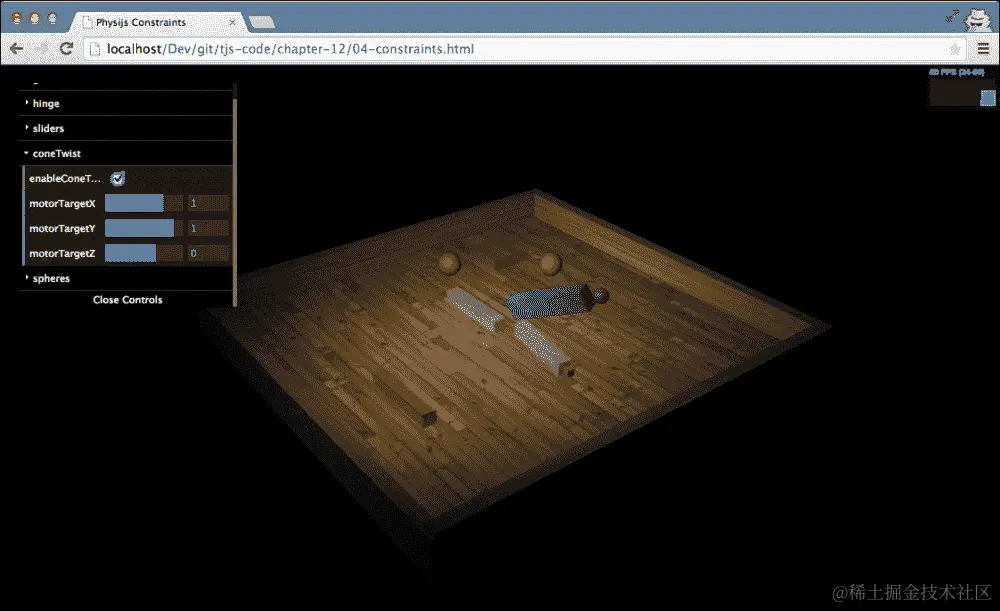Click the Close Controls button
The width and height of the screenshot is (1000, 611).
[127, 300]
